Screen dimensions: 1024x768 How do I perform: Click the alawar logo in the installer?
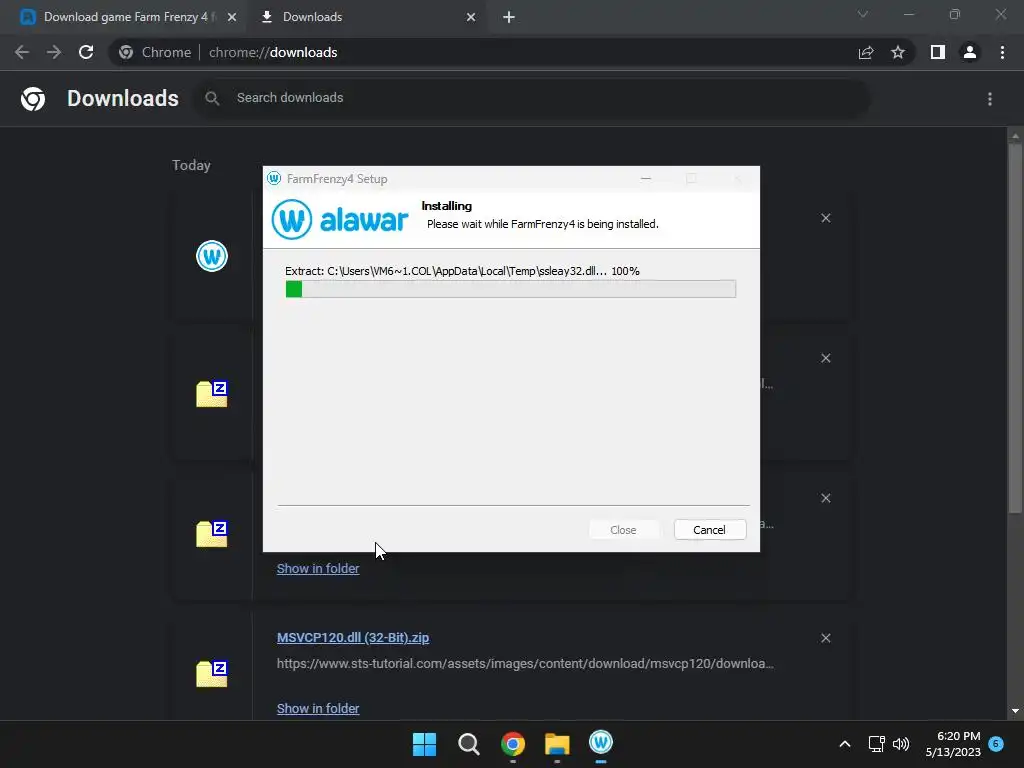340,219
